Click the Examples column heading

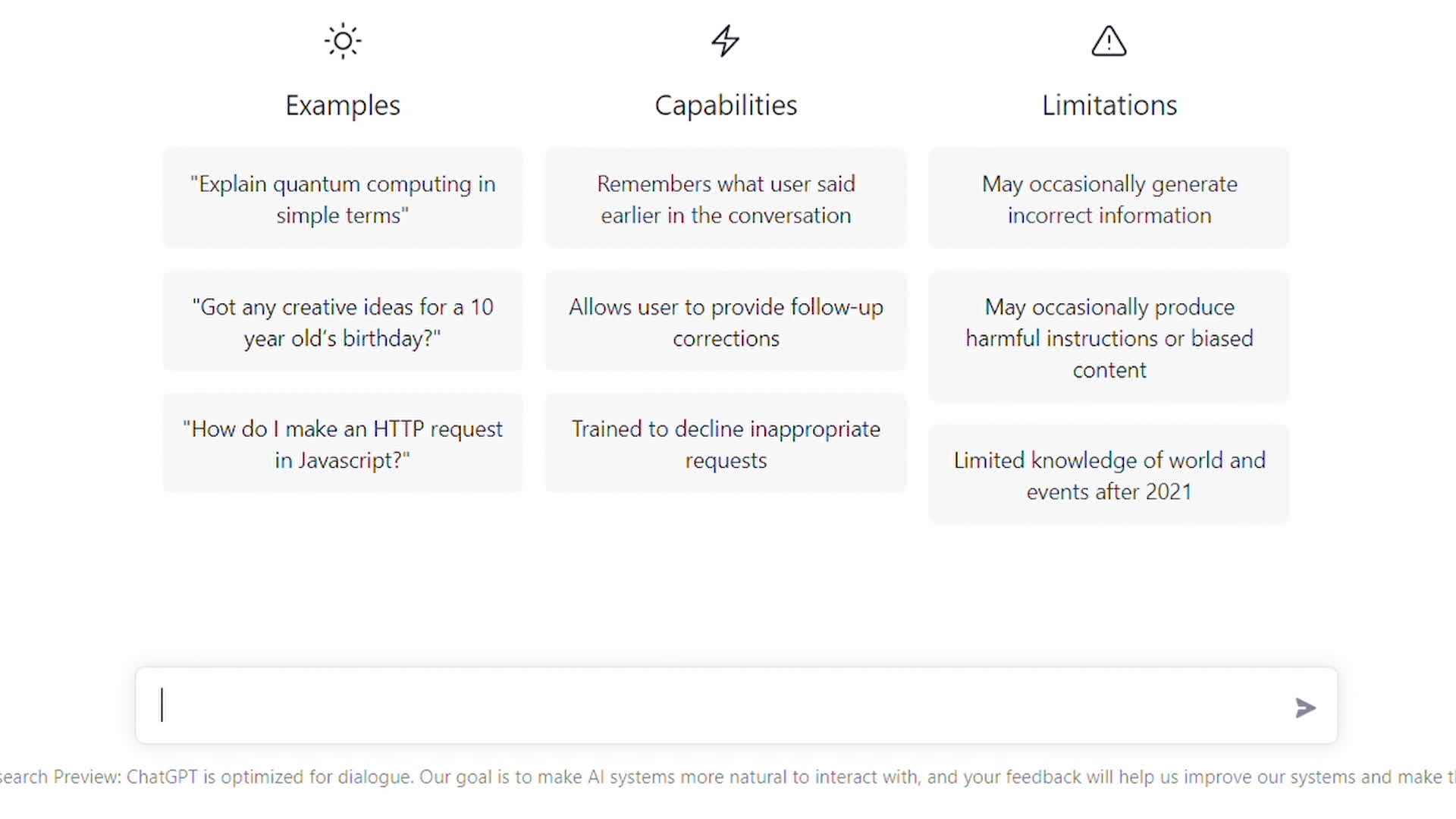(x=343, y=105)
